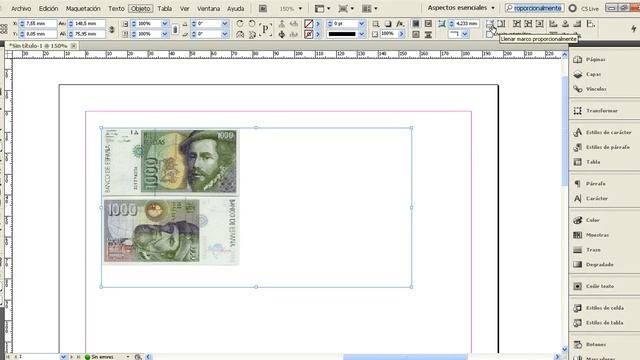
Task: Click Fit content to frame icon
Action: point(517,24)
